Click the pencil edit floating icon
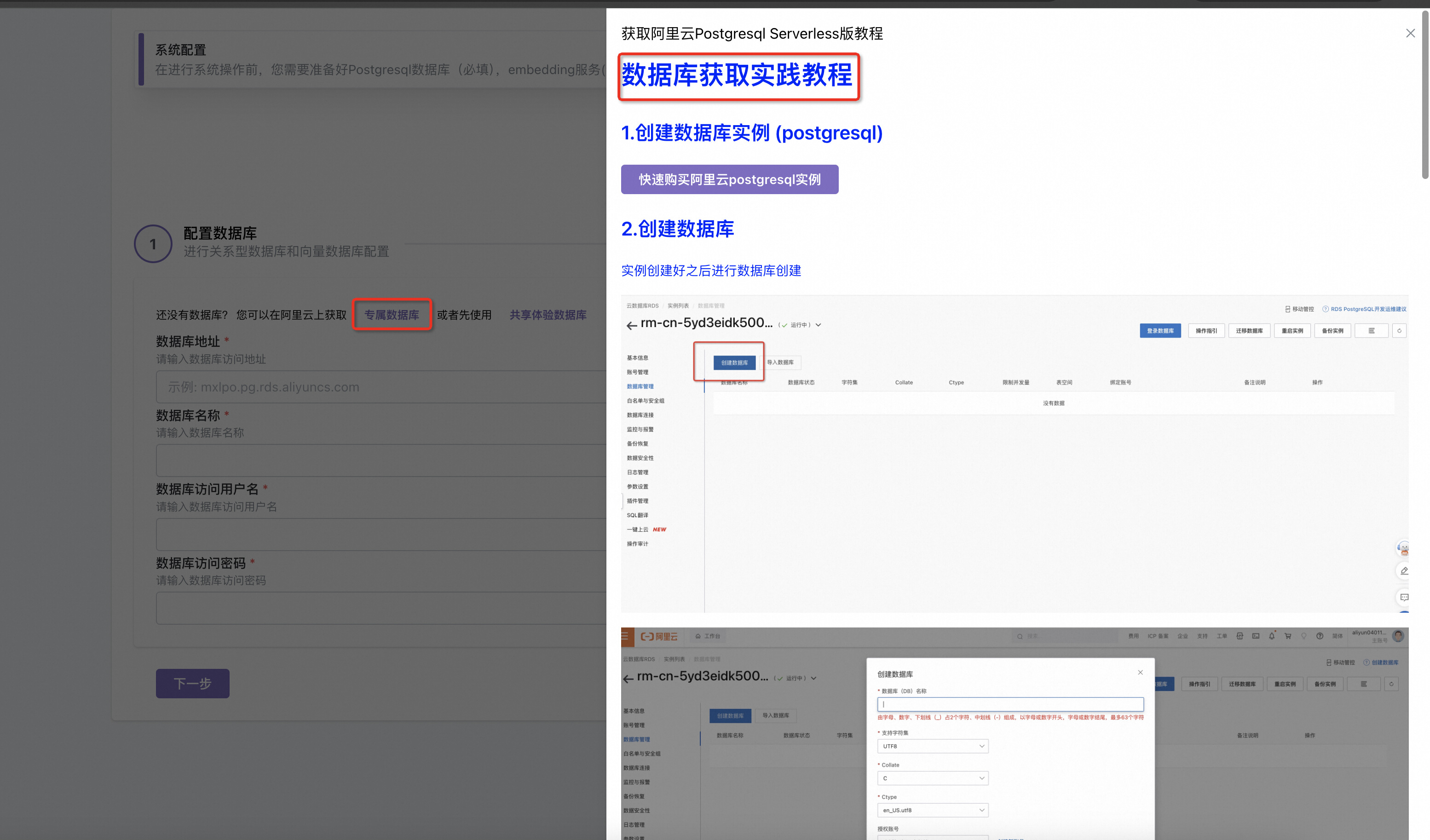Screen dimensions: 1430x840 tap(1404, 570)
